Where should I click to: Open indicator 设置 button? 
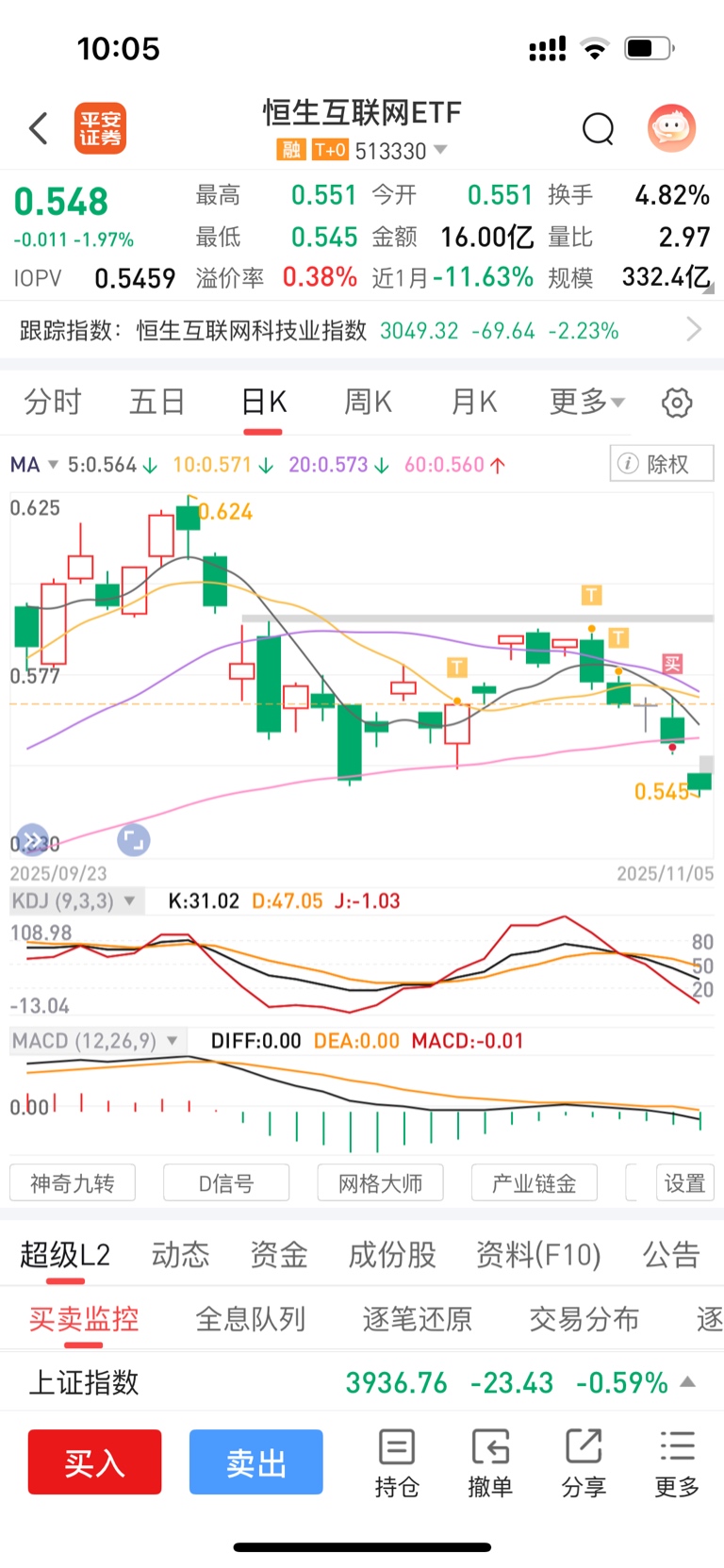(x=684, y=1182)
